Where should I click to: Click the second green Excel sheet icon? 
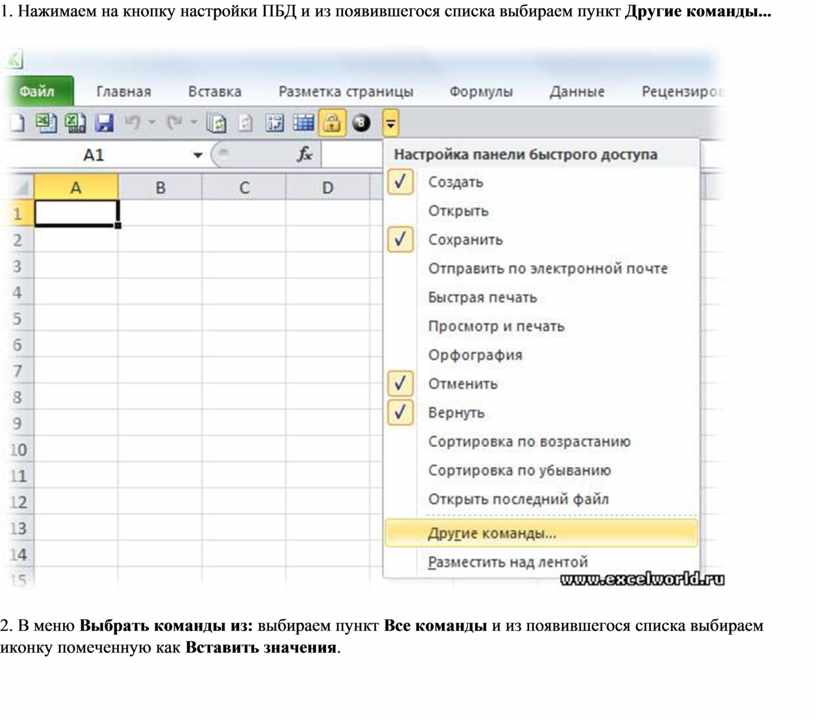[75, 123]
